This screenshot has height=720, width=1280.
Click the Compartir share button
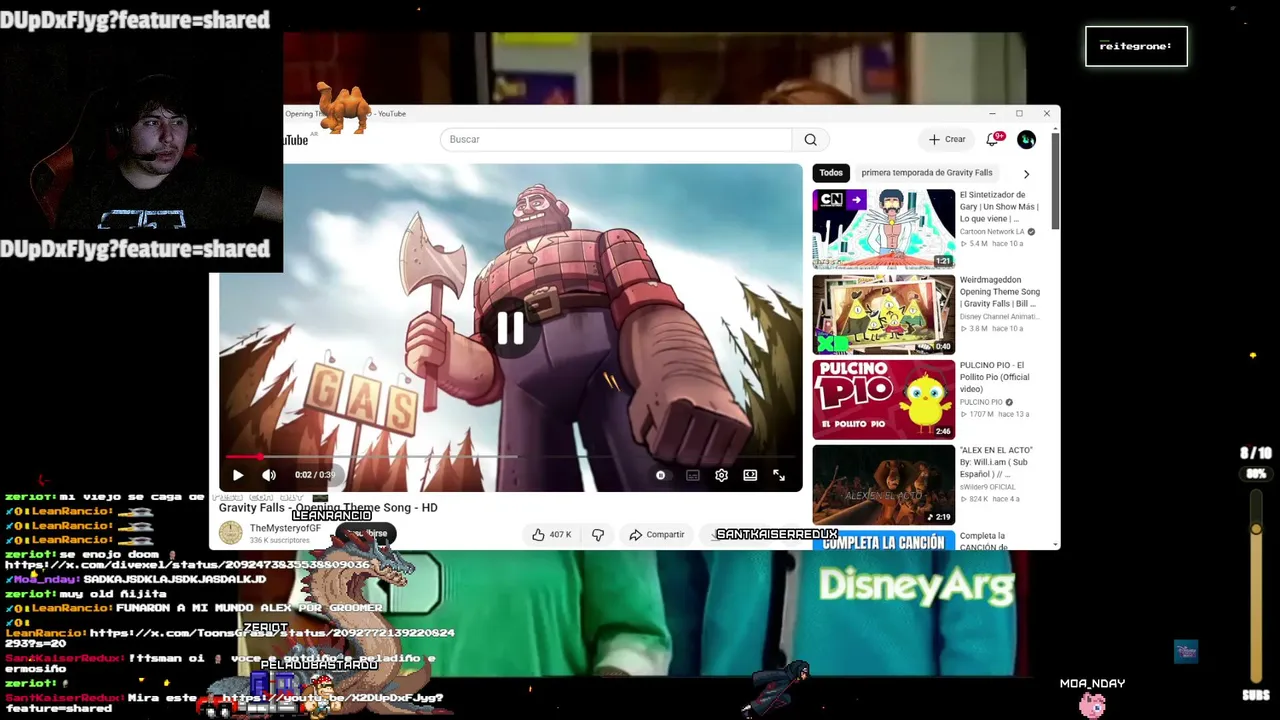click(x=657, y=535)
